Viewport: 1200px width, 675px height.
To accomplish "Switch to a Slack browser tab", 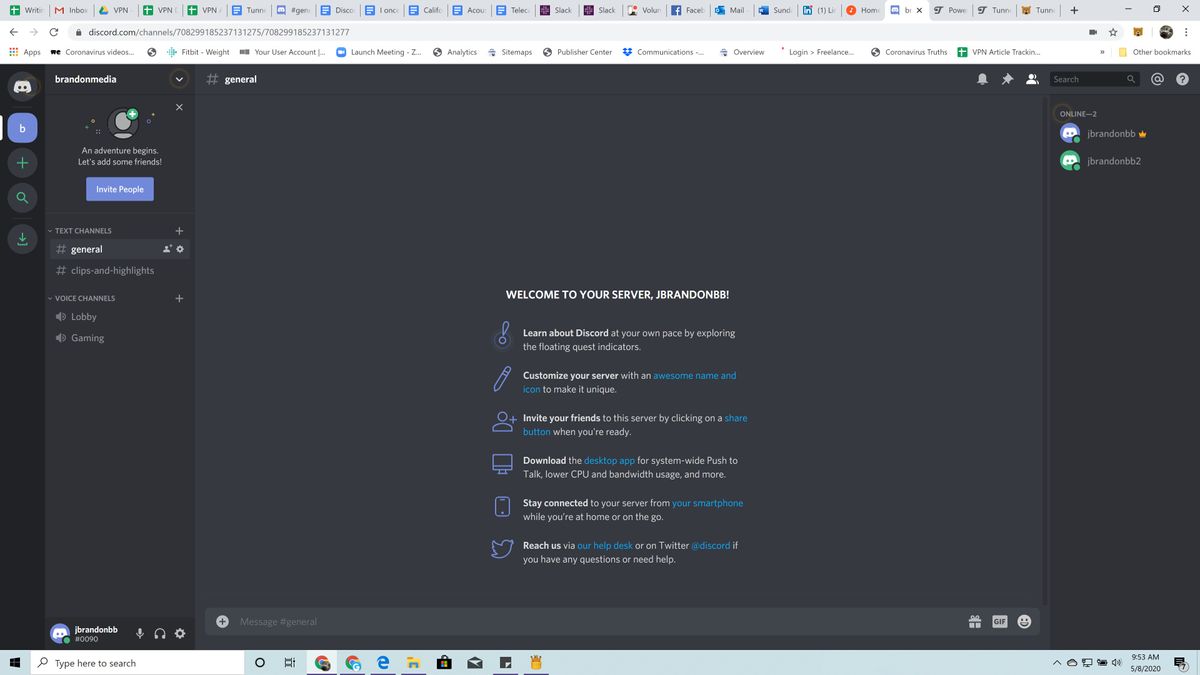I will click(556, 11).
